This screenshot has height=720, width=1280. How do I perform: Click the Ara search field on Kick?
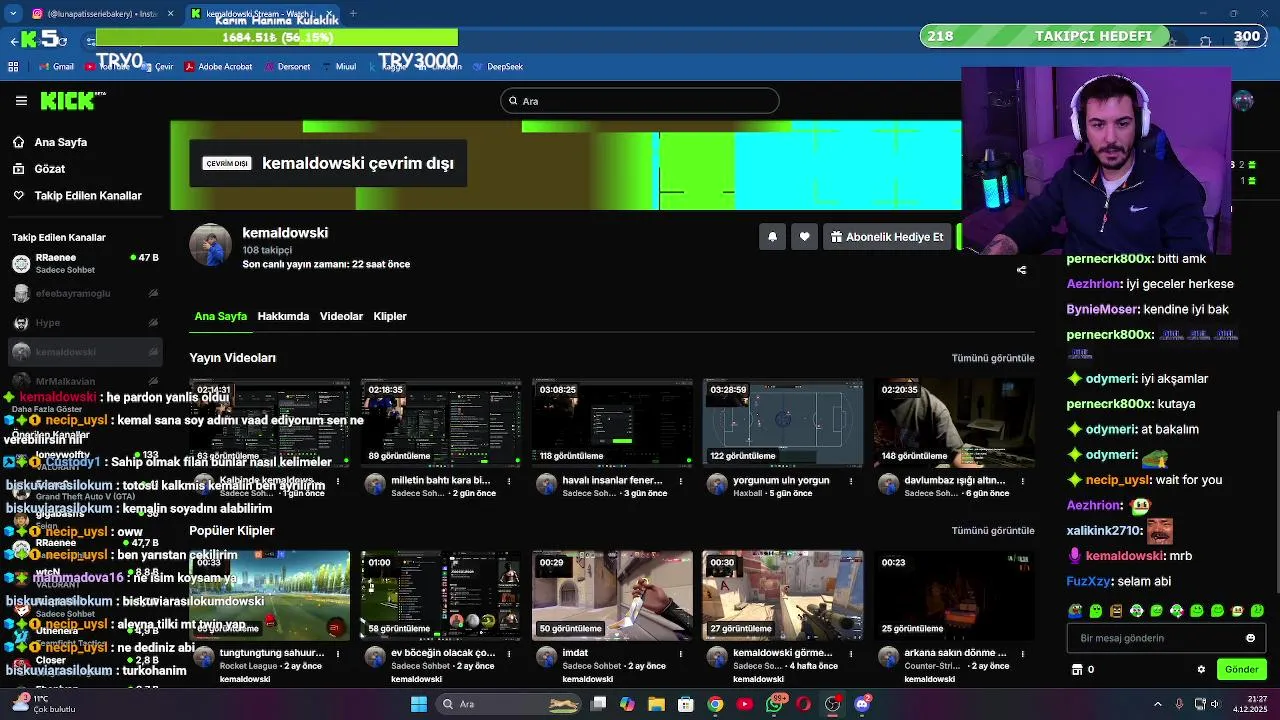(x=640, y=101)
